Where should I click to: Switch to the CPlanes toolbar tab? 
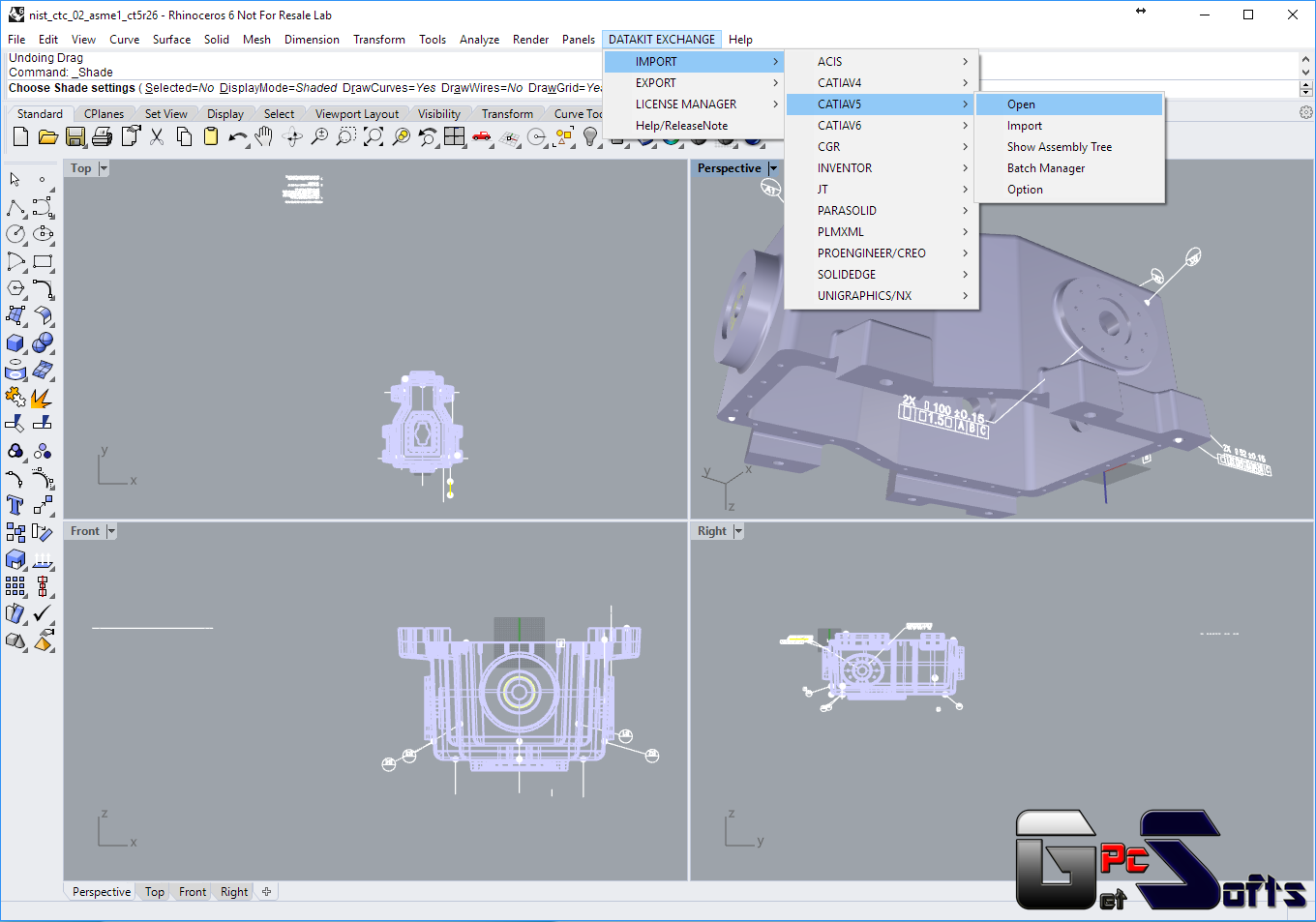tap(104, 114)
